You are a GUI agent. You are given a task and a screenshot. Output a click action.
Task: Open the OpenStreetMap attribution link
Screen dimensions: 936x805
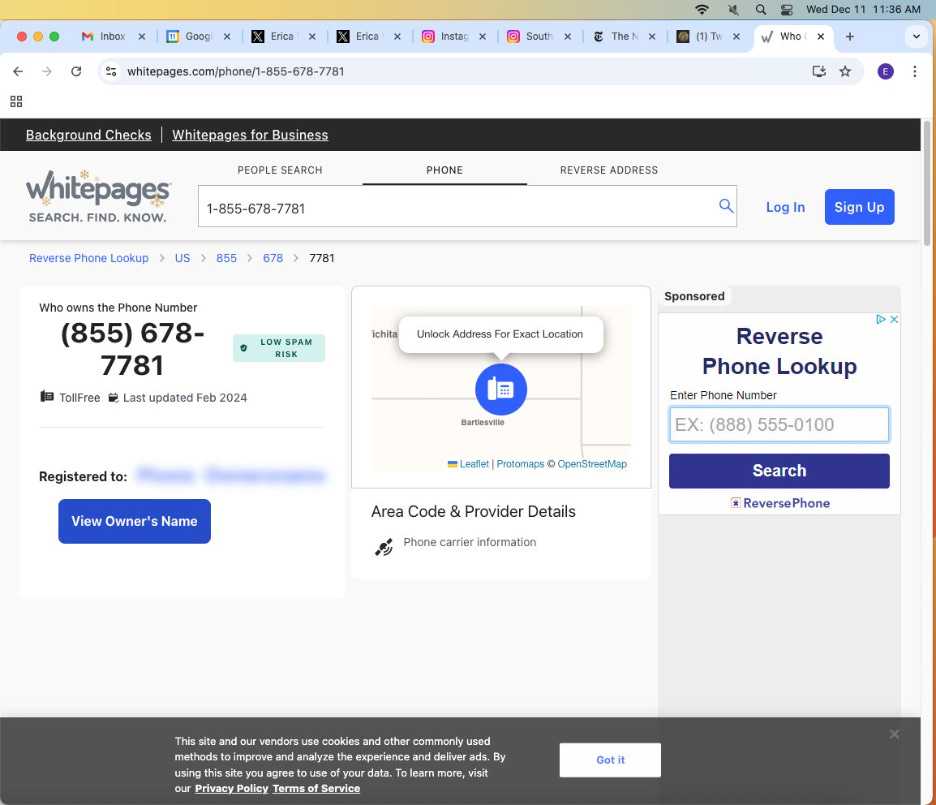pyautogui.click(x=592, y=464)
